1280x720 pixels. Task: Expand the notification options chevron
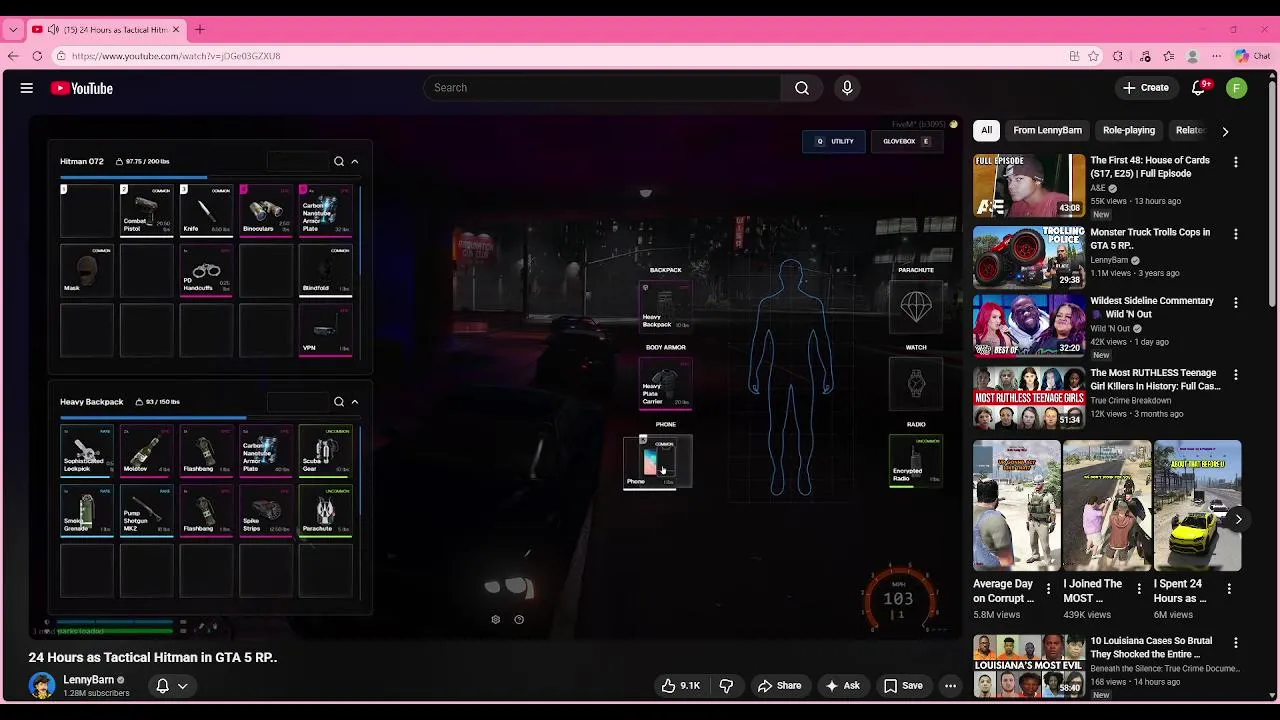coord(183,686)
